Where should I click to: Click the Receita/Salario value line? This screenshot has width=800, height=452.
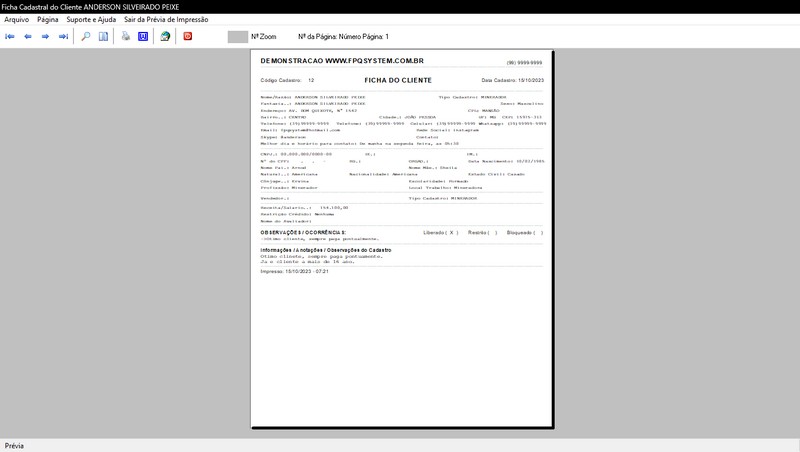(x=304, y=208)
